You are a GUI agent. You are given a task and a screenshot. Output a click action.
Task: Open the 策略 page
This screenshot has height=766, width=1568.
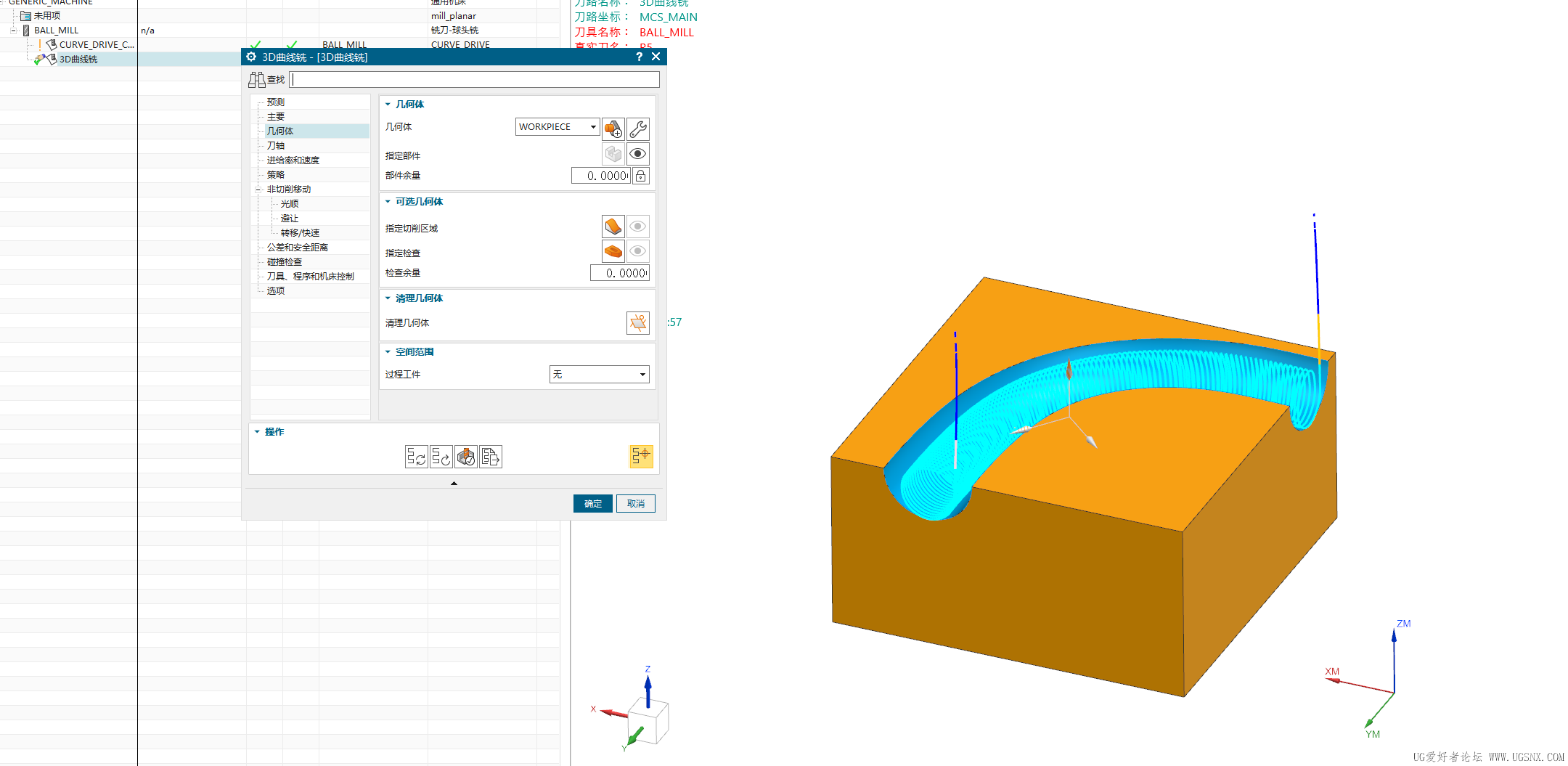[276, 175]
